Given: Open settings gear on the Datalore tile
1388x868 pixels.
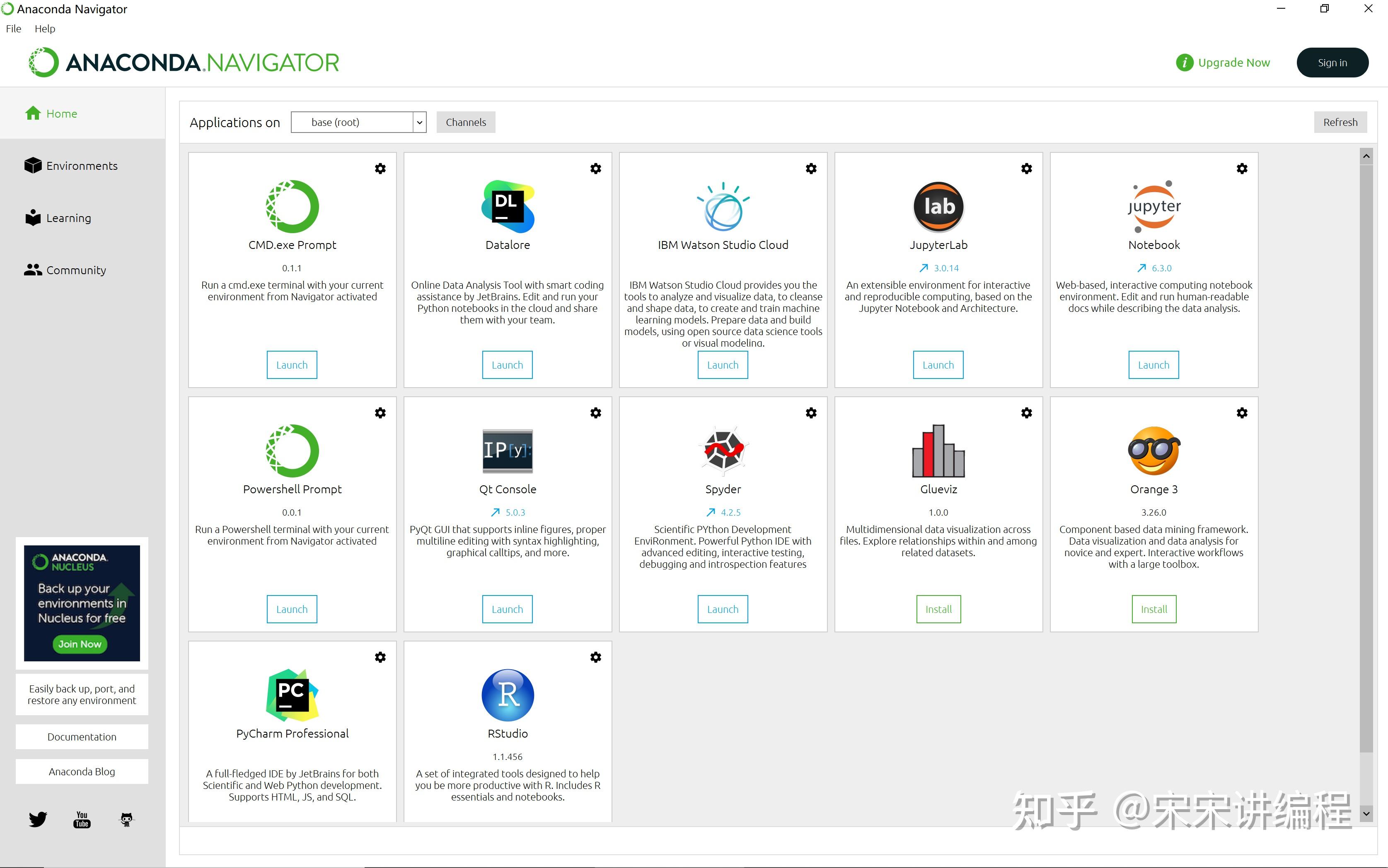Looking at the screenshot, I should point(595,168).
